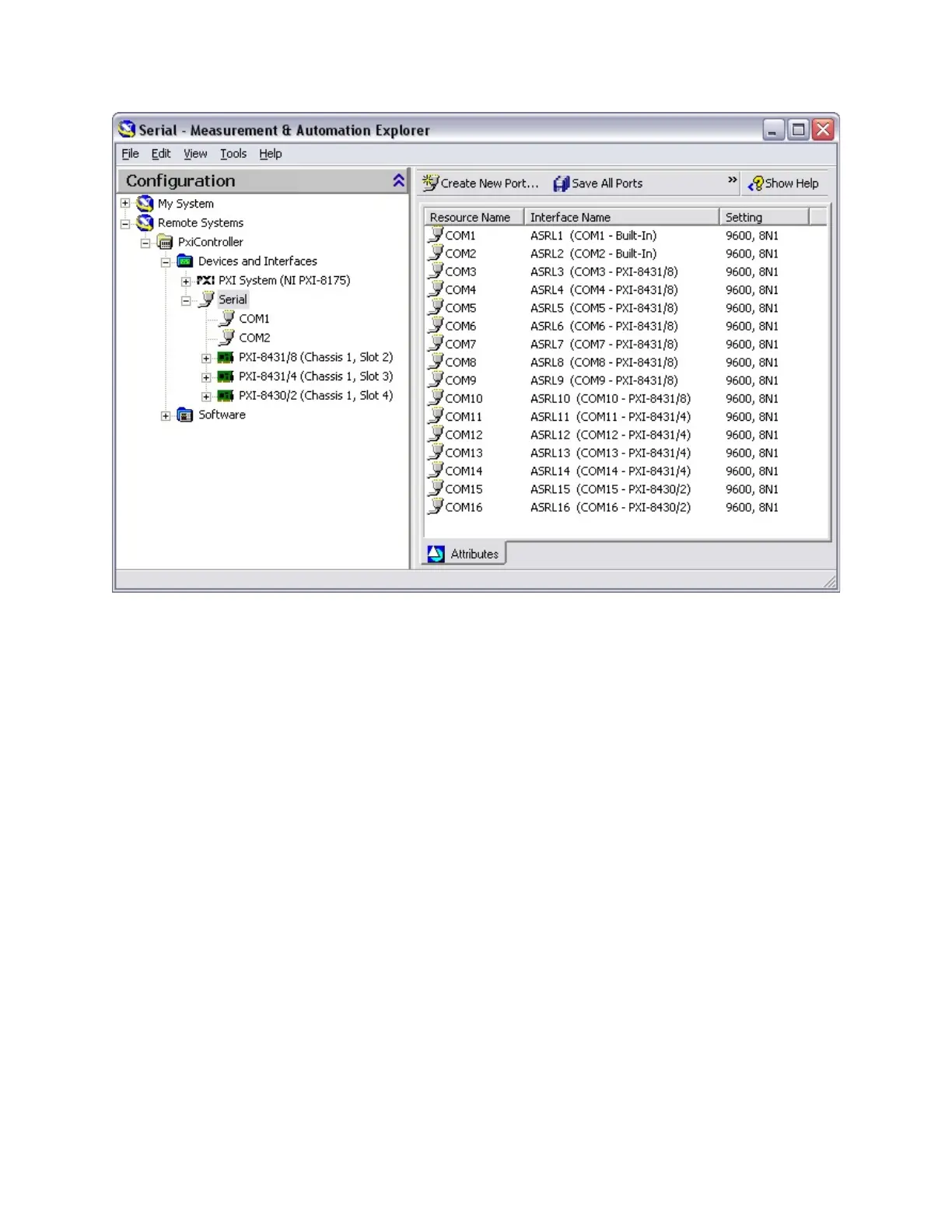Viewport: 952px width, 1232px height.
Task: Select PXI-8431/4 (Chassis 1, Slot 3)
Action: pos(316,376)
